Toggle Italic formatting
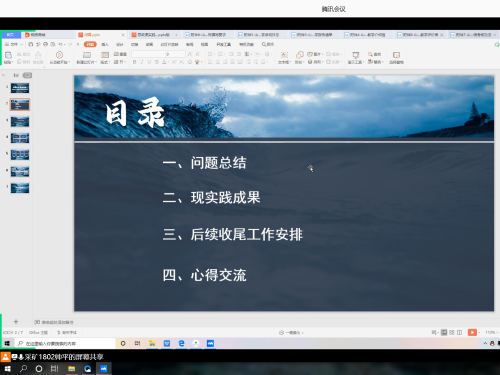 tap(142, 62)
